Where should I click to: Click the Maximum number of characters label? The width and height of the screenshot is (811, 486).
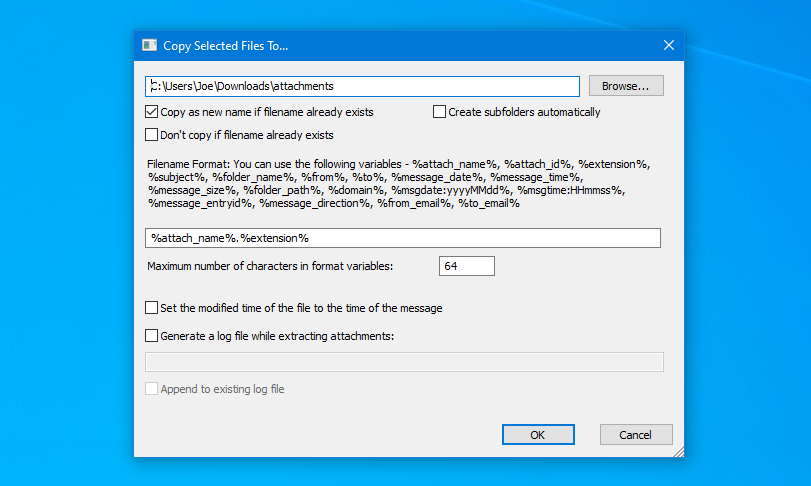270,266
